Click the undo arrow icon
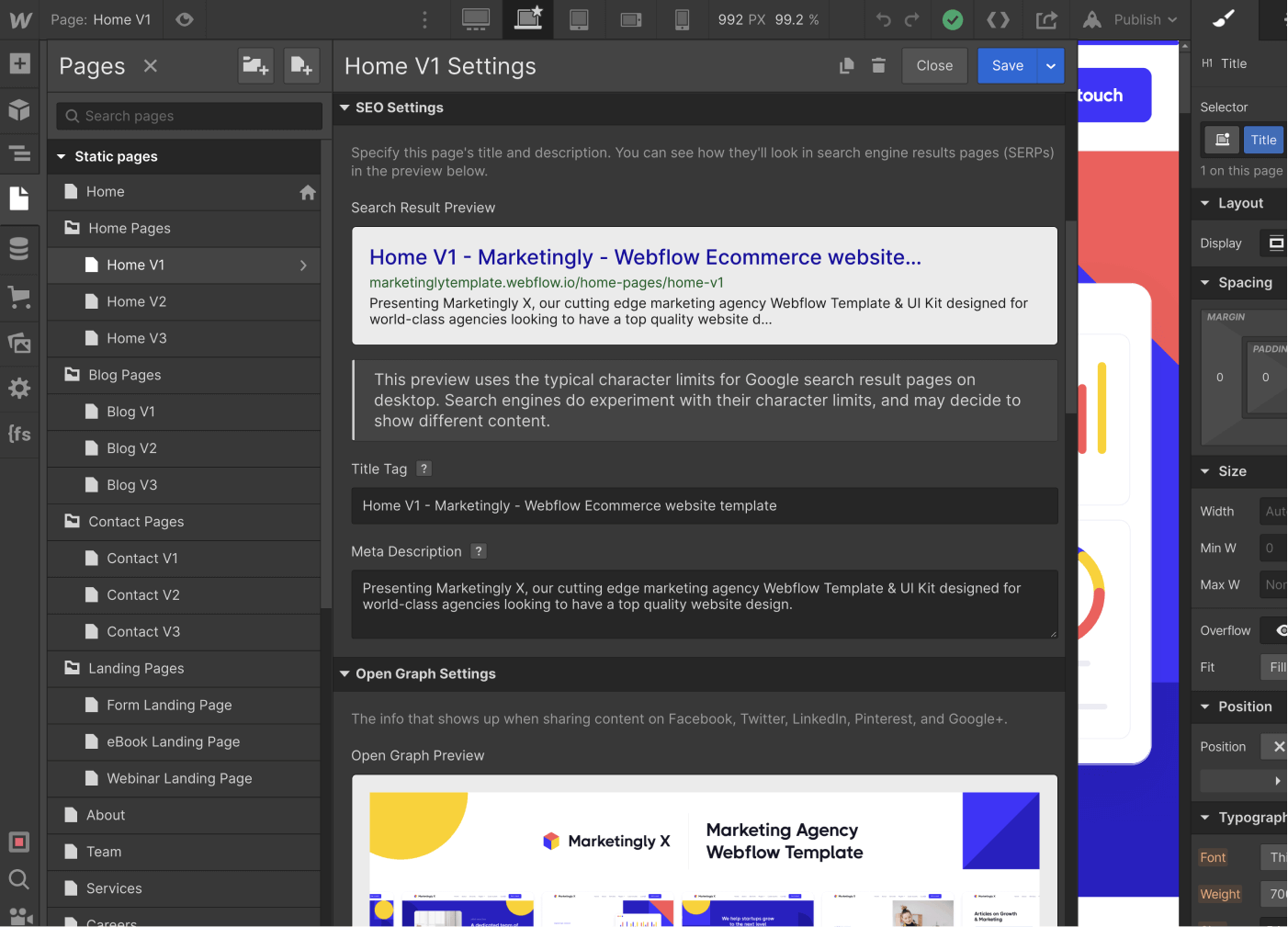The image size is (1288, 927). click(884, 19)
